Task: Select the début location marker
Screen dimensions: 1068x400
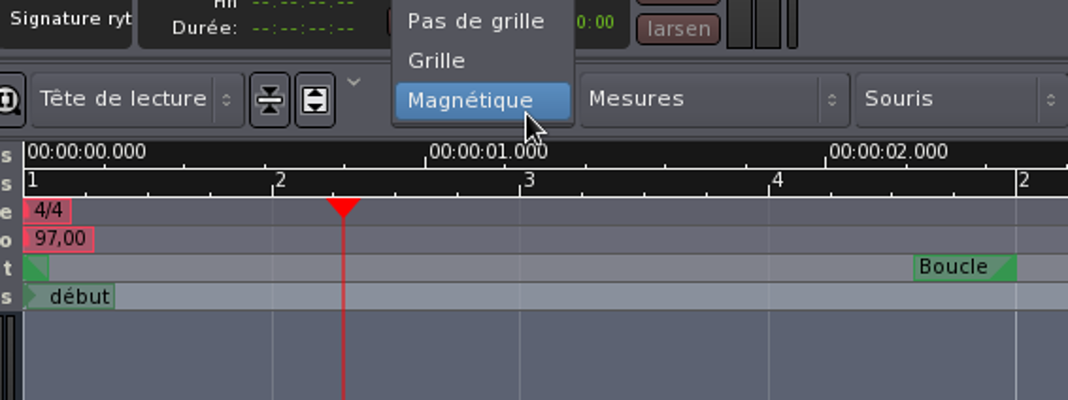Action: [69, 296]
